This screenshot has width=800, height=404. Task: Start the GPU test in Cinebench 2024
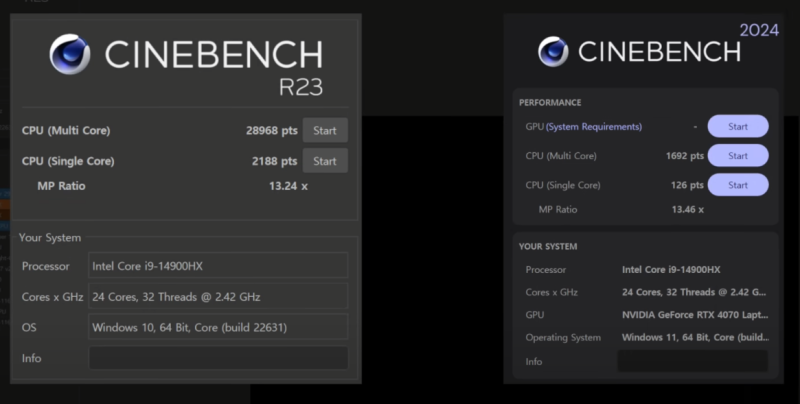click(x=738, y=127)
